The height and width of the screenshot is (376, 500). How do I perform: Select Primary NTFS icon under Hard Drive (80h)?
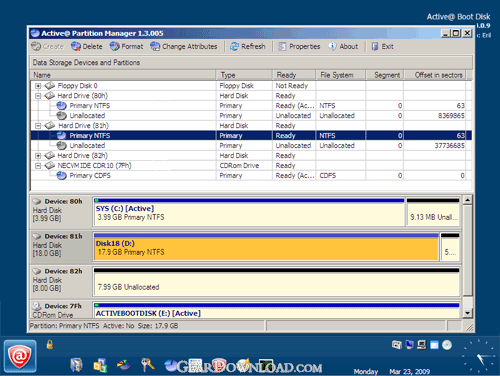(61, 106)
